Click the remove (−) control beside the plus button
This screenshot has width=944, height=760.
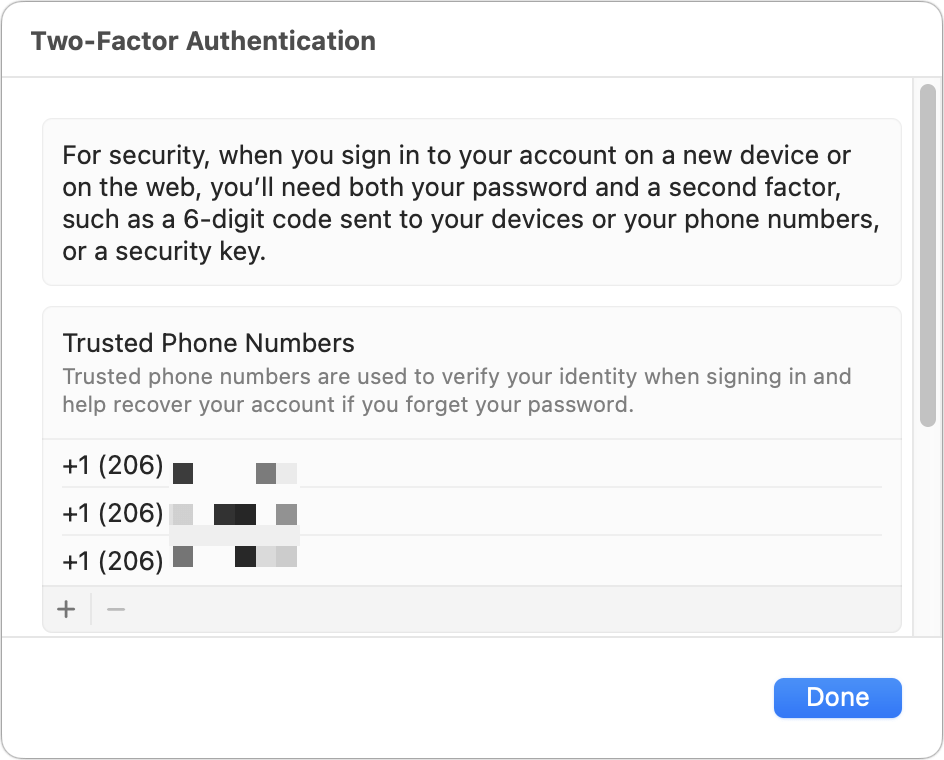[x=114, y=608]
